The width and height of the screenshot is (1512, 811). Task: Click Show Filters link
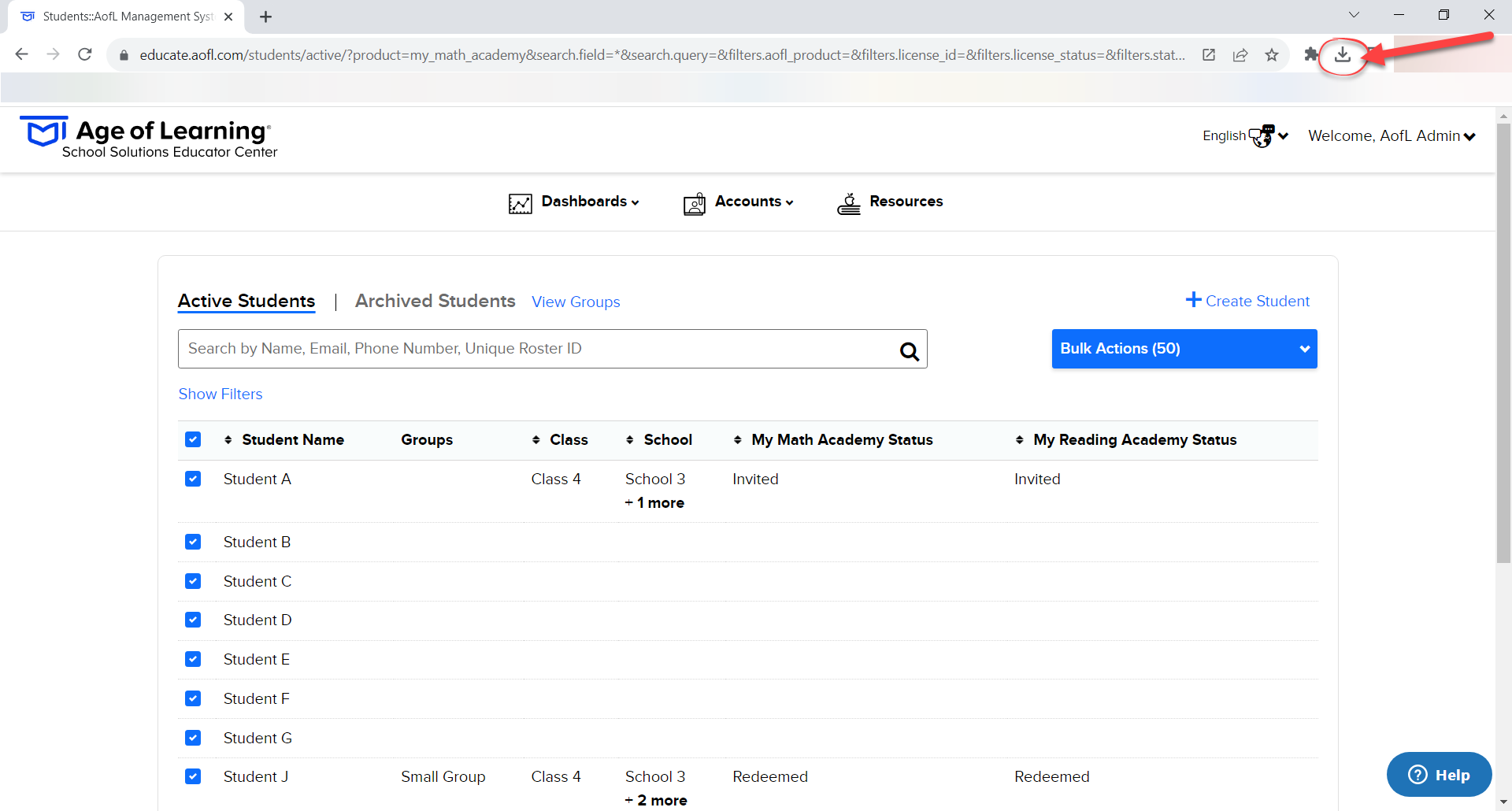220,394
